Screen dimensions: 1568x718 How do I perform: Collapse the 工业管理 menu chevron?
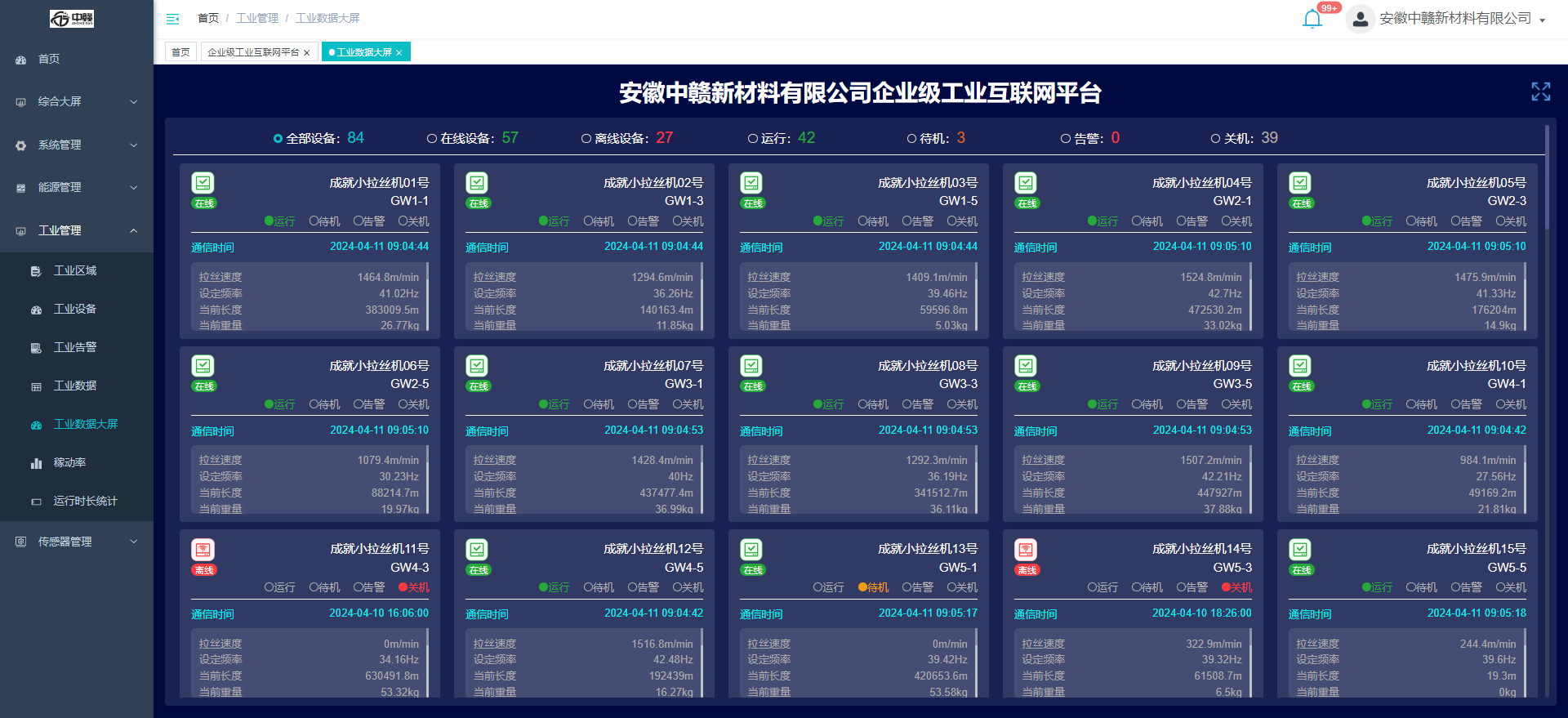point(134,231)
